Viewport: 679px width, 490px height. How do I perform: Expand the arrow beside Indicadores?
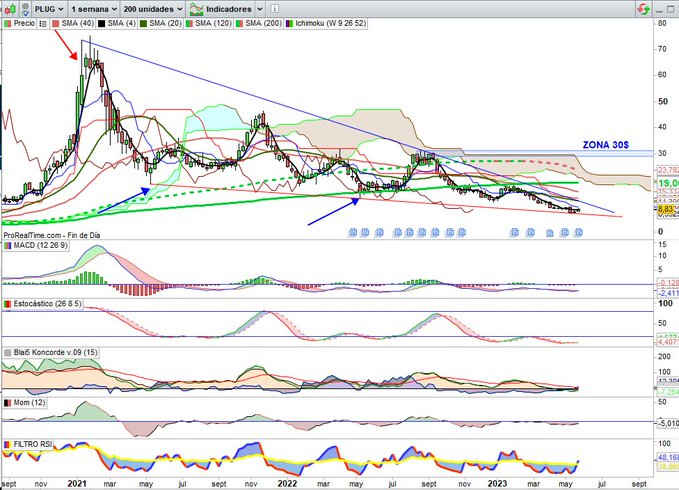[x=260, y=9]
